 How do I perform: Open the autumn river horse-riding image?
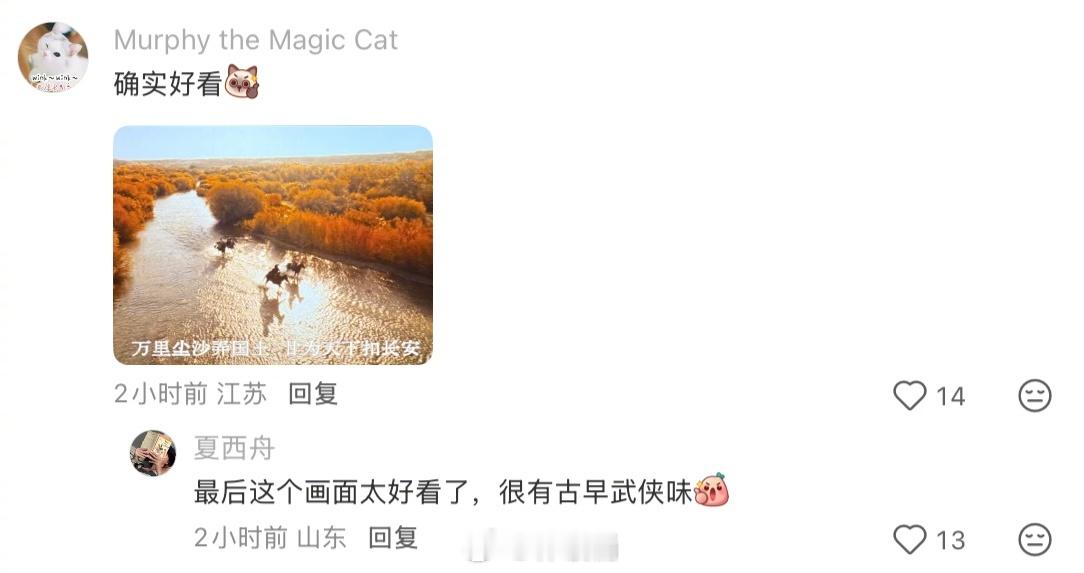point(273,245)
